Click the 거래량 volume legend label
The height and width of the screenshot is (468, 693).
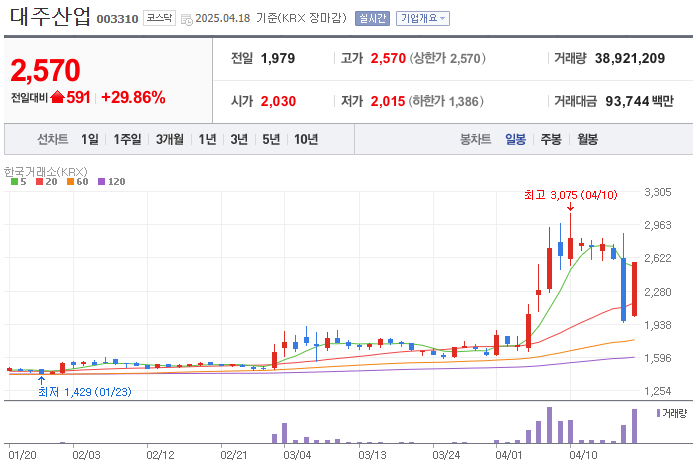674,413
